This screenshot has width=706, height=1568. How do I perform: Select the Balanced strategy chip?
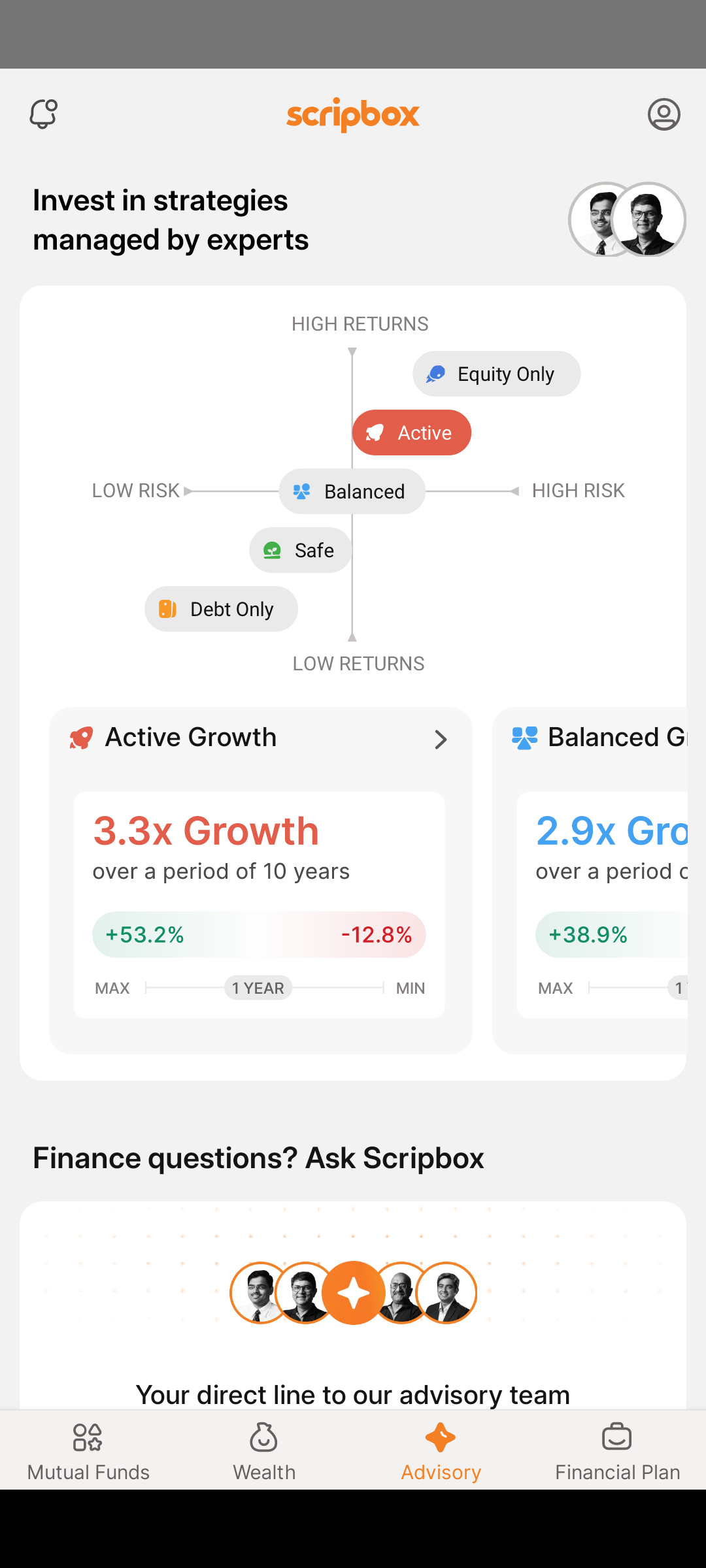click(352, 491)
